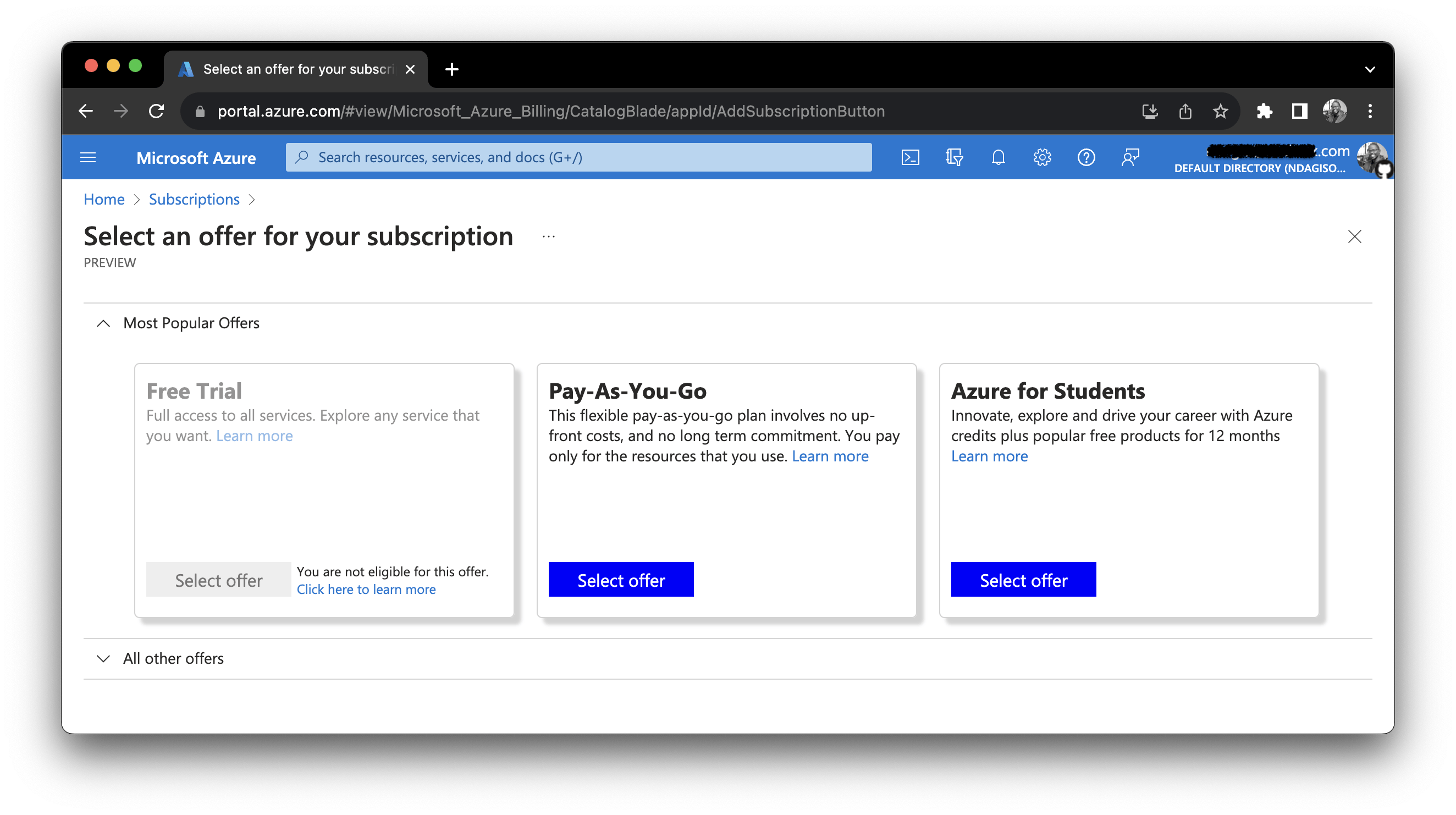The width and height of the screenshot is (1456, 815).
Task: Toggle the bookmark star in address bar
Action: click(1221, 111)
